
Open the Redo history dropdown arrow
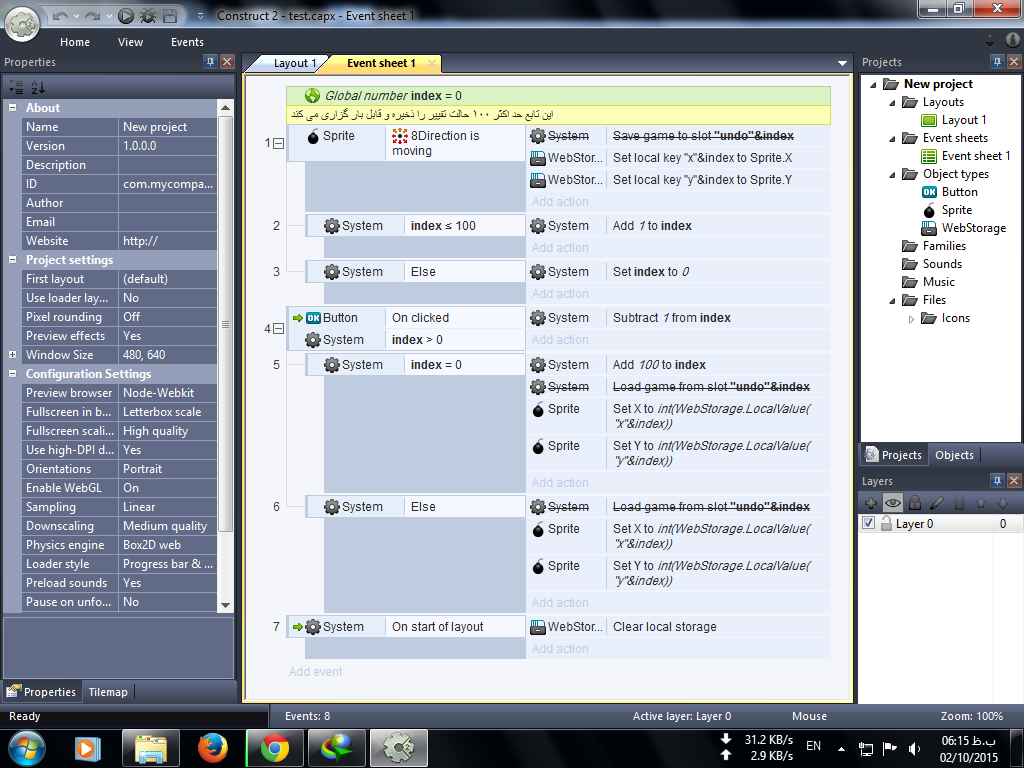108,16
